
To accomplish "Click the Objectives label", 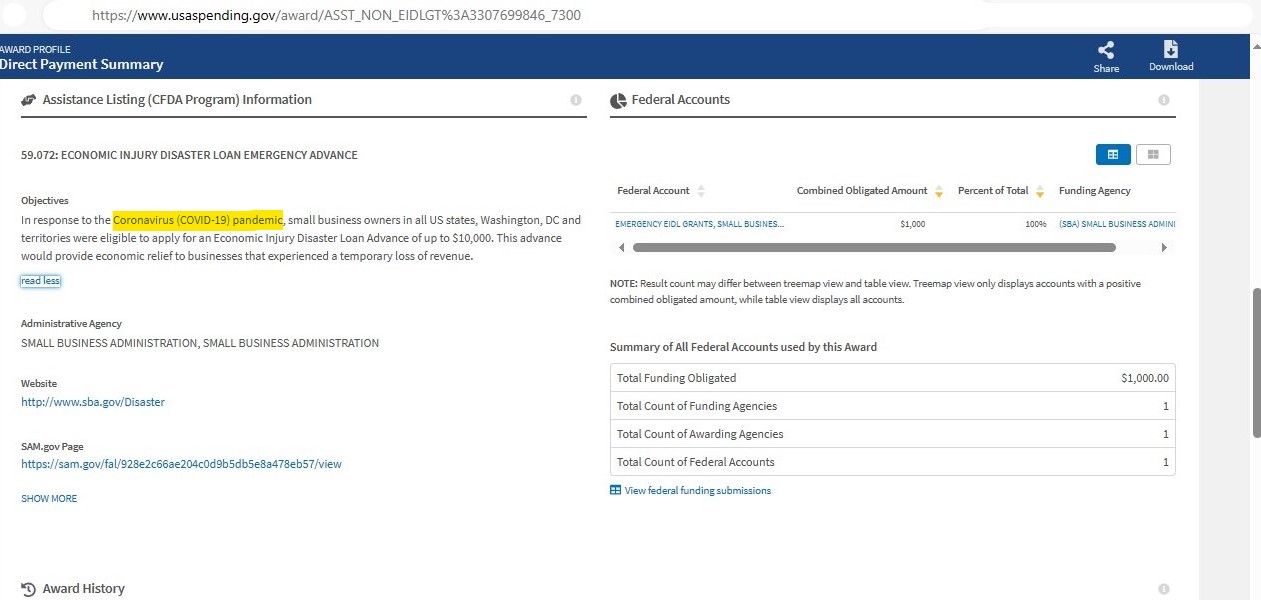I will tap(45, 200).
